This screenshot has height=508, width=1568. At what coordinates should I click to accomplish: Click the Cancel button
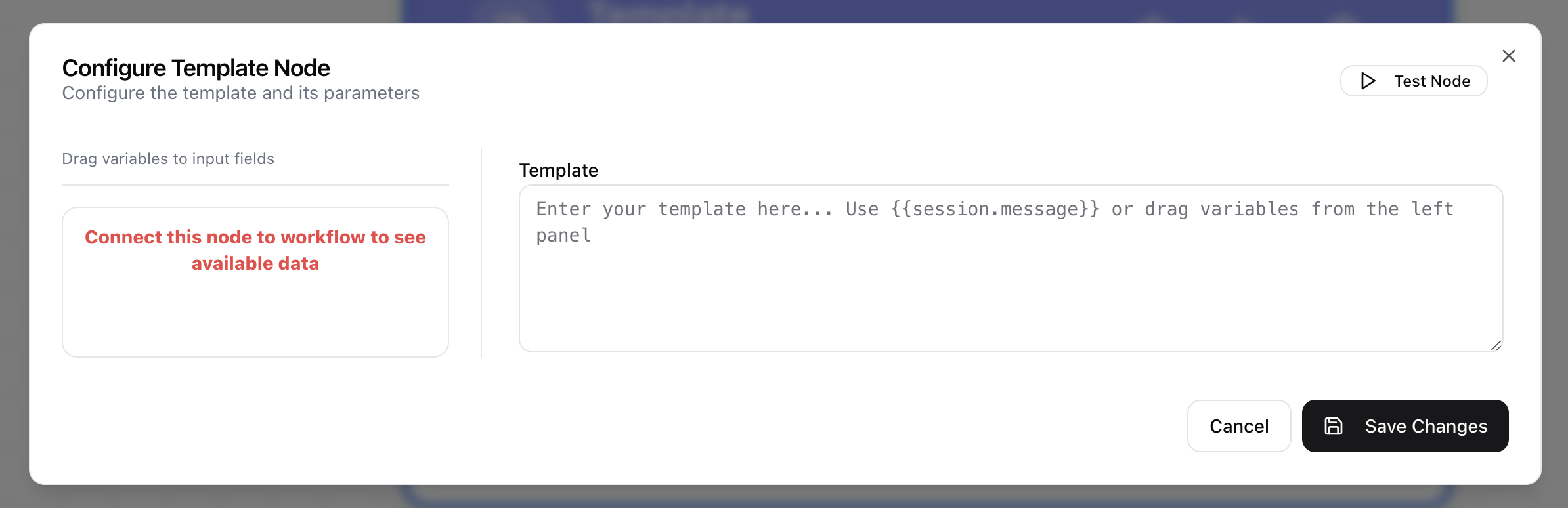(x=1239, y=426)
